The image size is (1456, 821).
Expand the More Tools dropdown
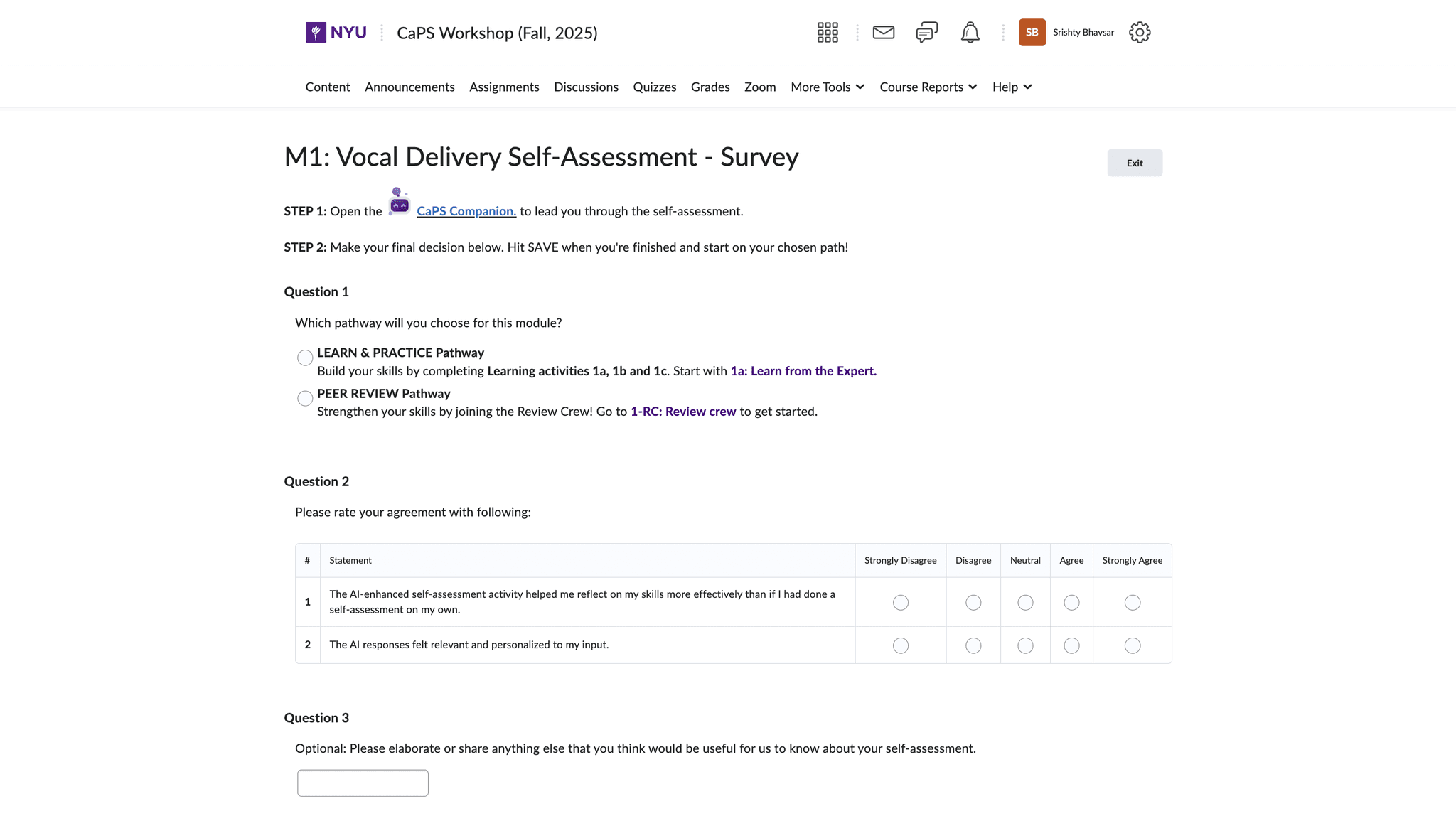[x=828, y=87]
